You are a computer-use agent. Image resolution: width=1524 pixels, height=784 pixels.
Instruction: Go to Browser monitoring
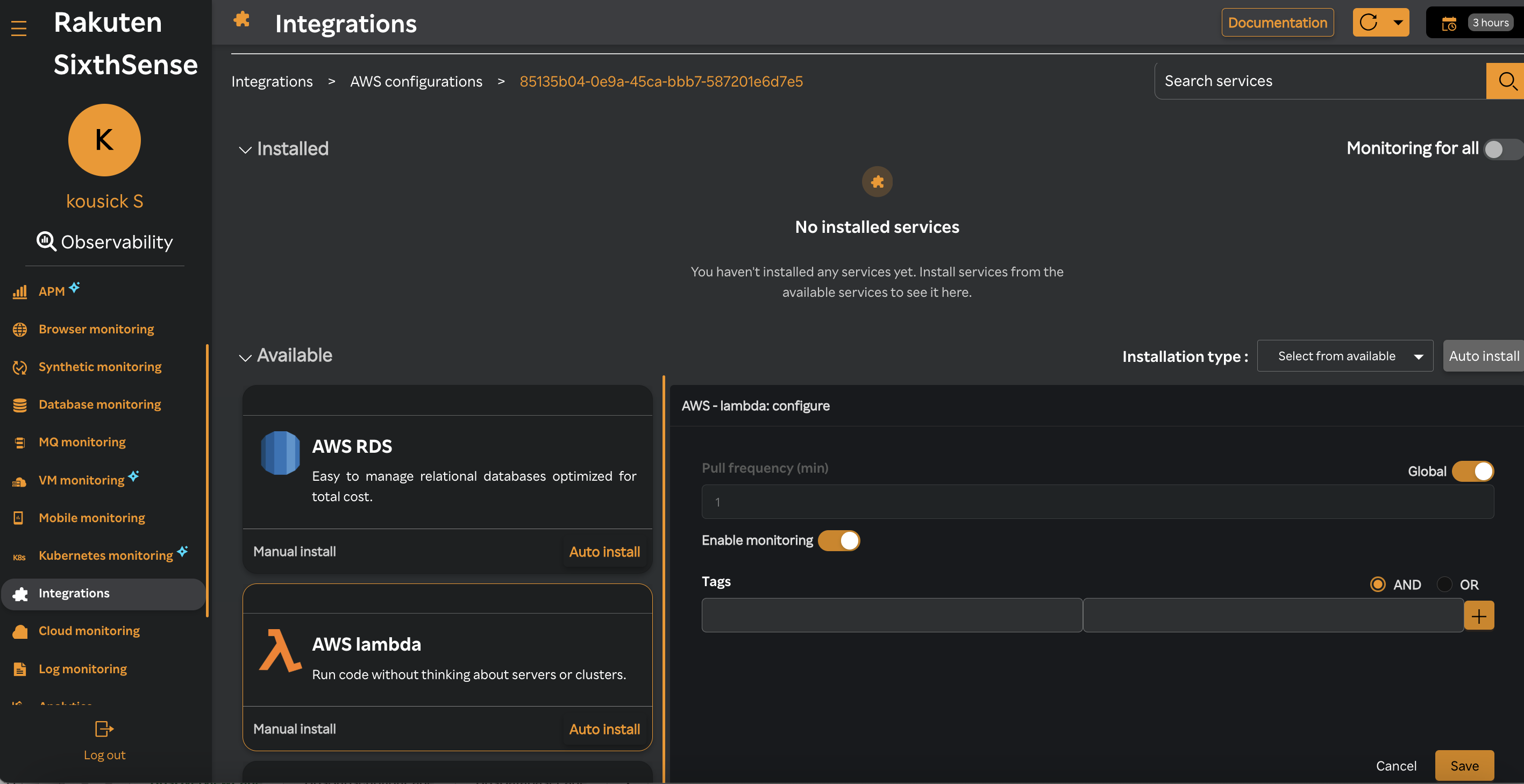coord(96,329)
